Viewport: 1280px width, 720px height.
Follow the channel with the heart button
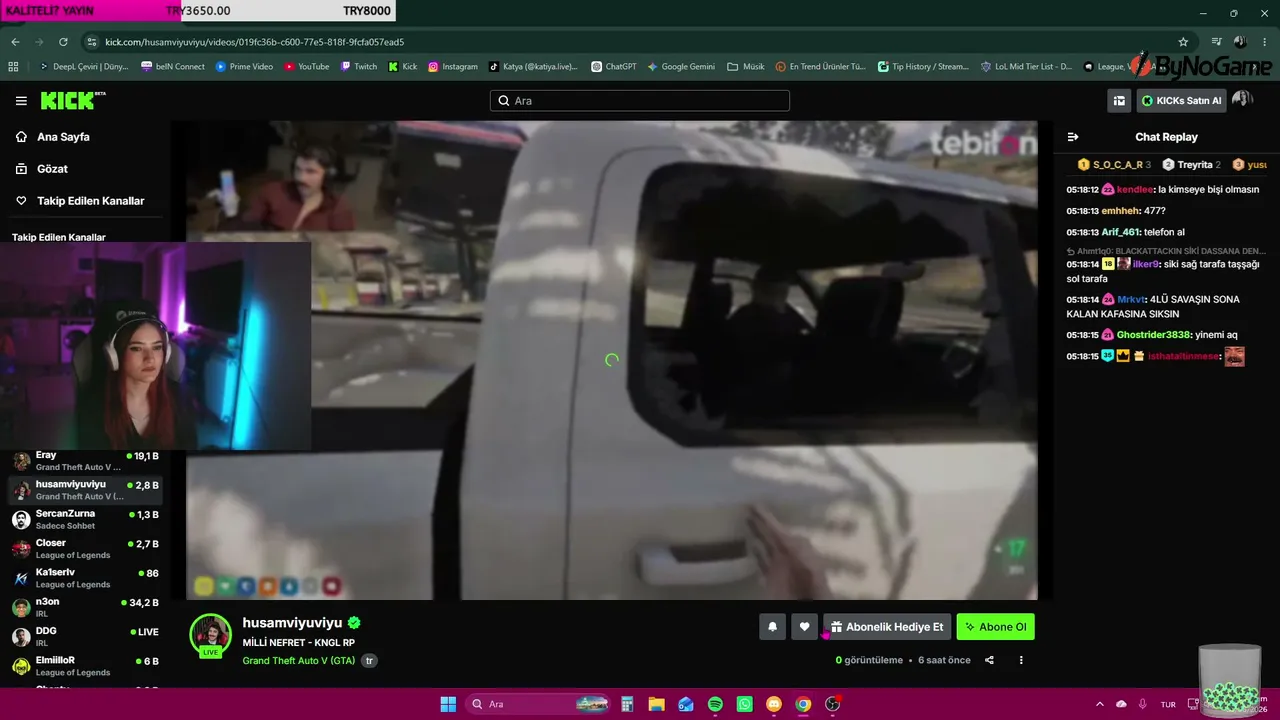pos(804,627)
